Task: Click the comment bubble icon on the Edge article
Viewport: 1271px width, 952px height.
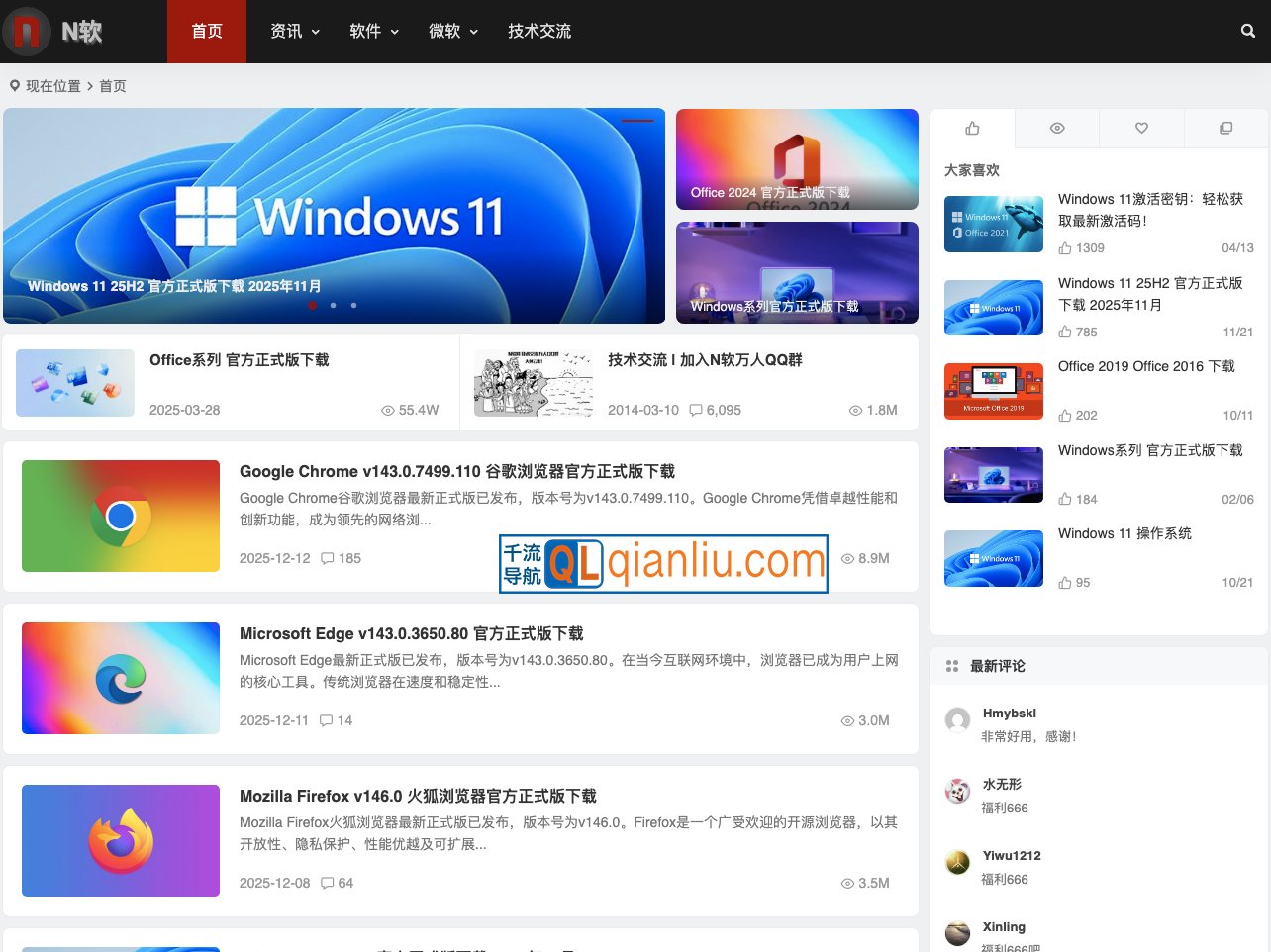Action: pyautogui.click(x=326, y=720)
